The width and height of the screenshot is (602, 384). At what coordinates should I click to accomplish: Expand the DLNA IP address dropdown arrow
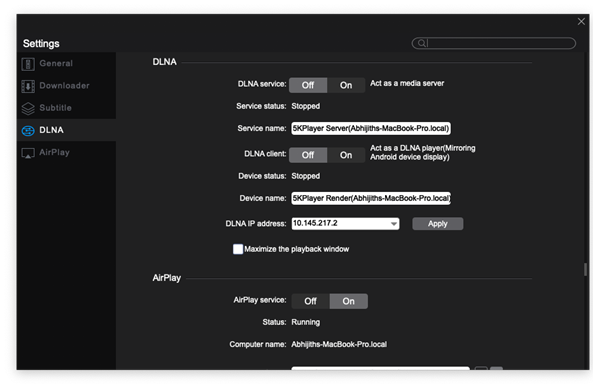[x=394, y=224]
